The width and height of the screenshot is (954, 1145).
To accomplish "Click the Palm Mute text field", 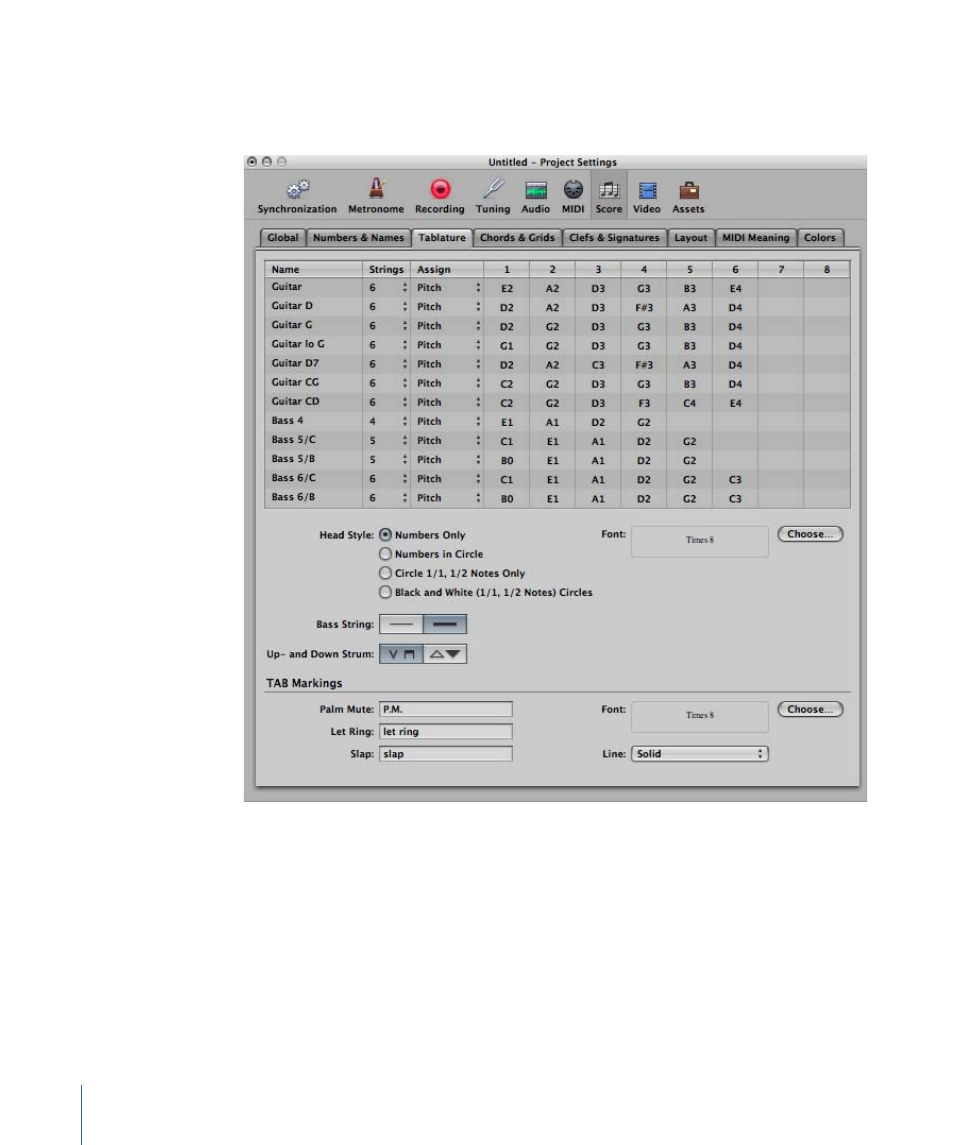I will (x=446, y=709).
